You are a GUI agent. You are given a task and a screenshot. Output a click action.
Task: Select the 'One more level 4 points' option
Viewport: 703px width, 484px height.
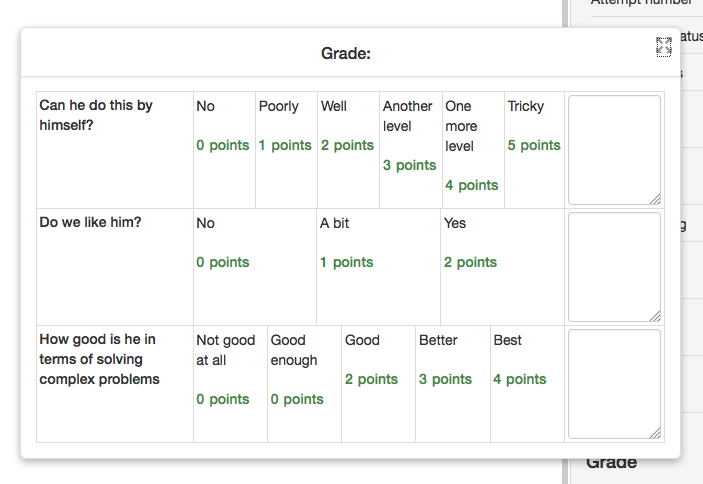click(473, 150)
